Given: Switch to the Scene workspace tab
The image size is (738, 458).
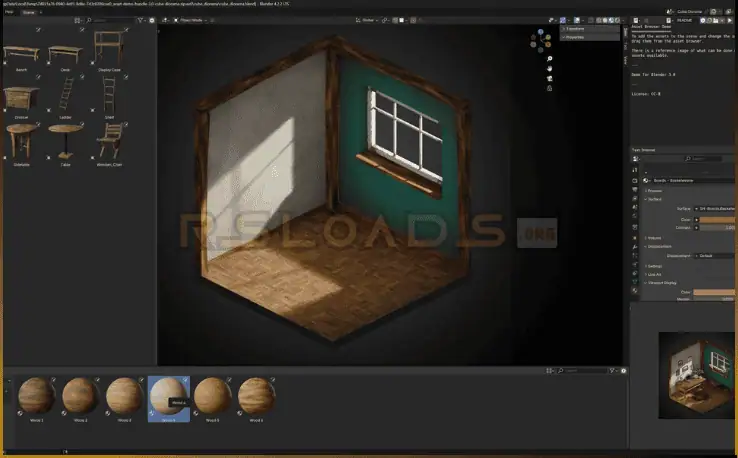Looking at the screenshot, I should (29, 12).
